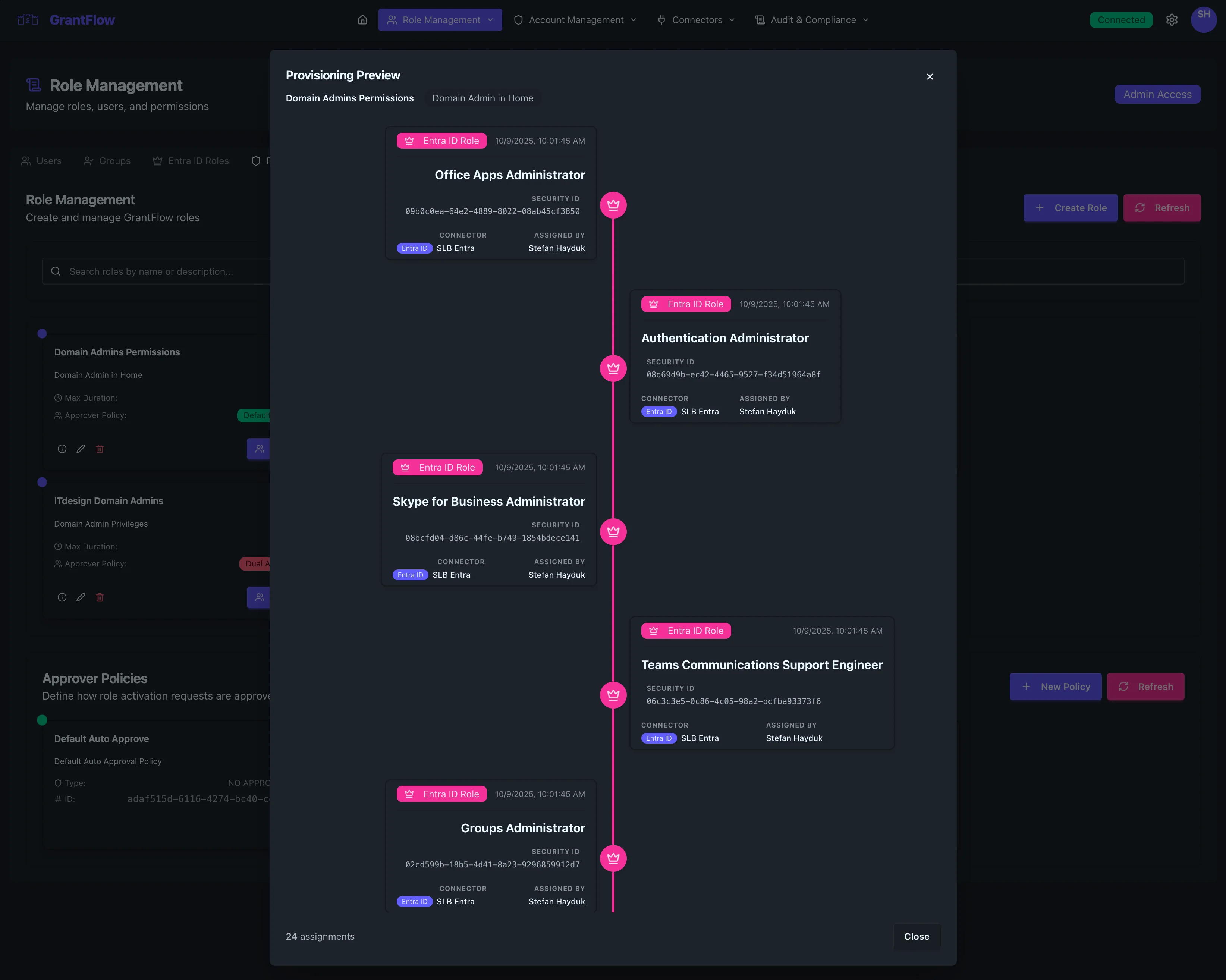Open the settings gear in the top bar
Image resolution: width=1226 pixels, height=980 pixels.
coord(1172,19)
